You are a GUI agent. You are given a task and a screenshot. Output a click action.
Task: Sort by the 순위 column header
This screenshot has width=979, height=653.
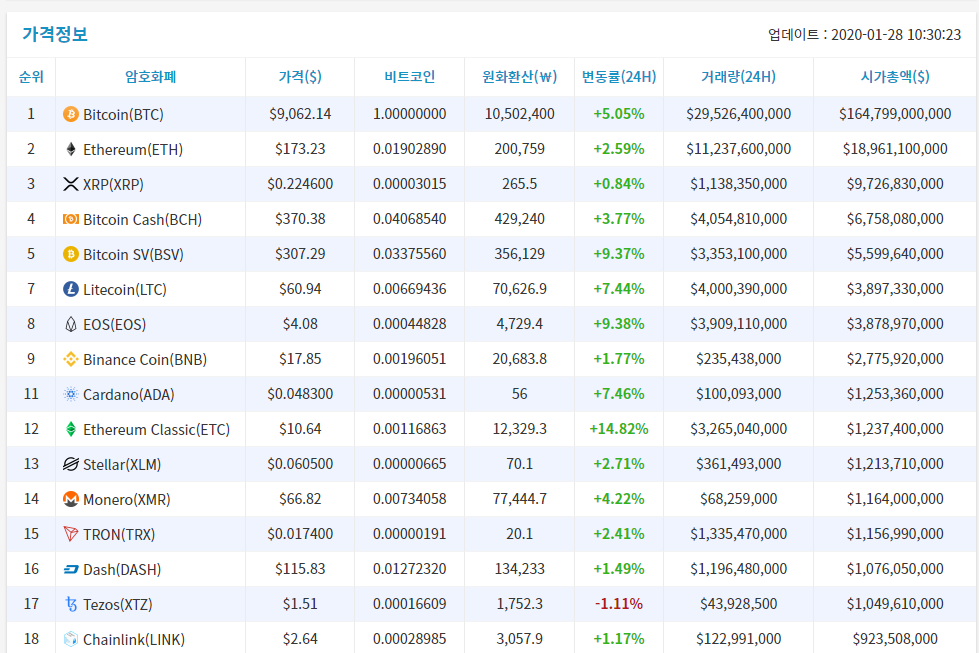pyautogui.click(x=31, y=77)
